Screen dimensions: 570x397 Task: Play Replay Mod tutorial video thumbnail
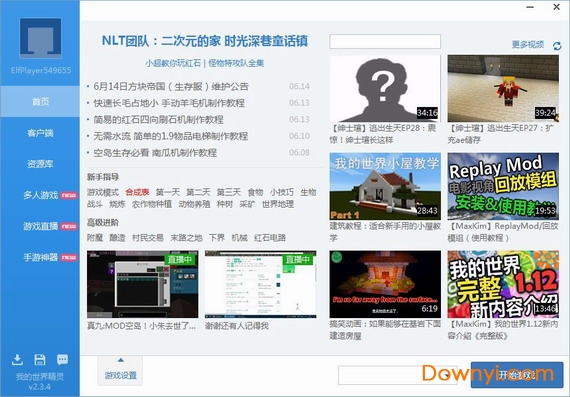click(x=503, y=186)
